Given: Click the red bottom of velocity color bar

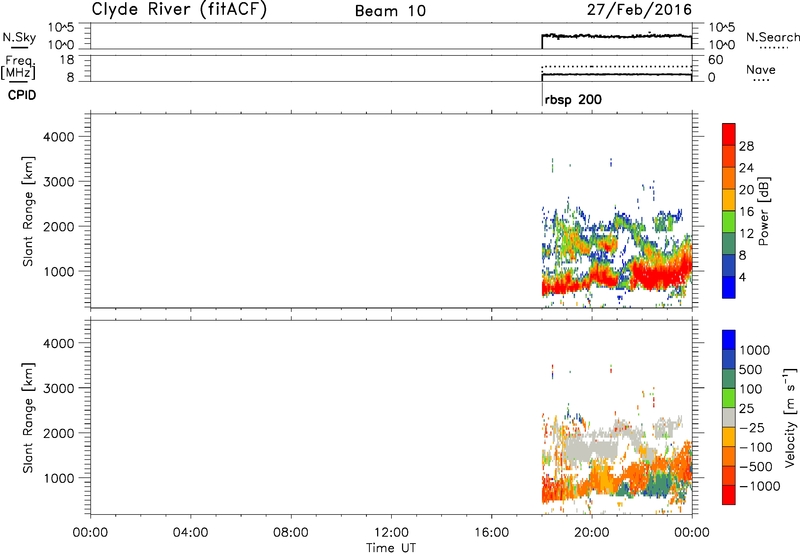Looking at the screenshot, I should pos(729,495).
